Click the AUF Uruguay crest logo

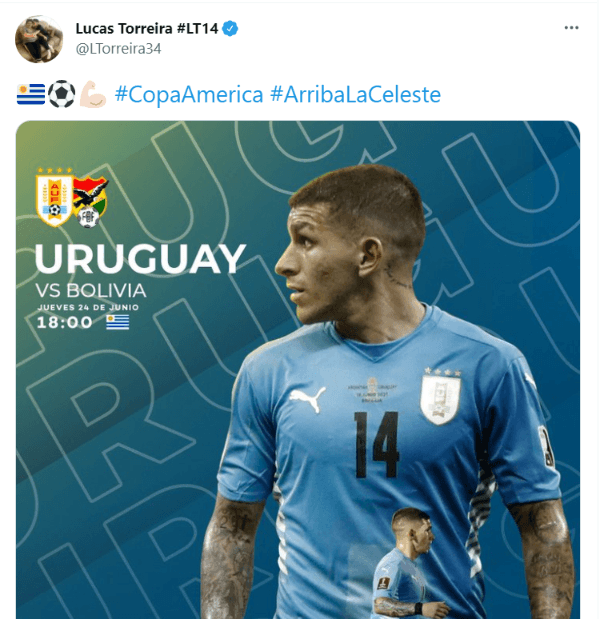coord(54,197)
